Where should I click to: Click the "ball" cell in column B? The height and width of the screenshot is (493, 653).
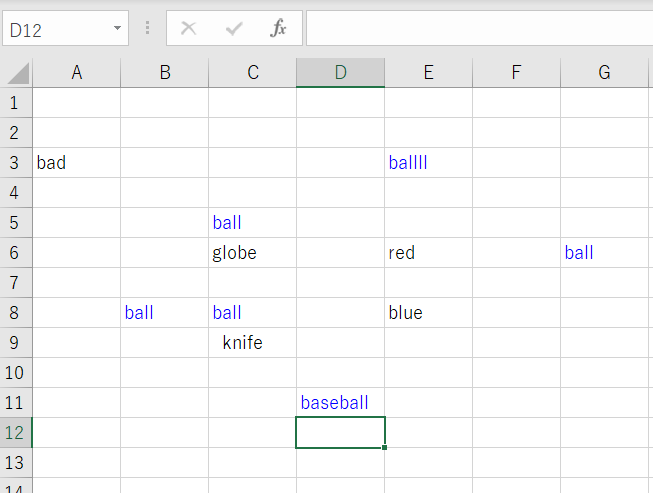click(164, 313)
